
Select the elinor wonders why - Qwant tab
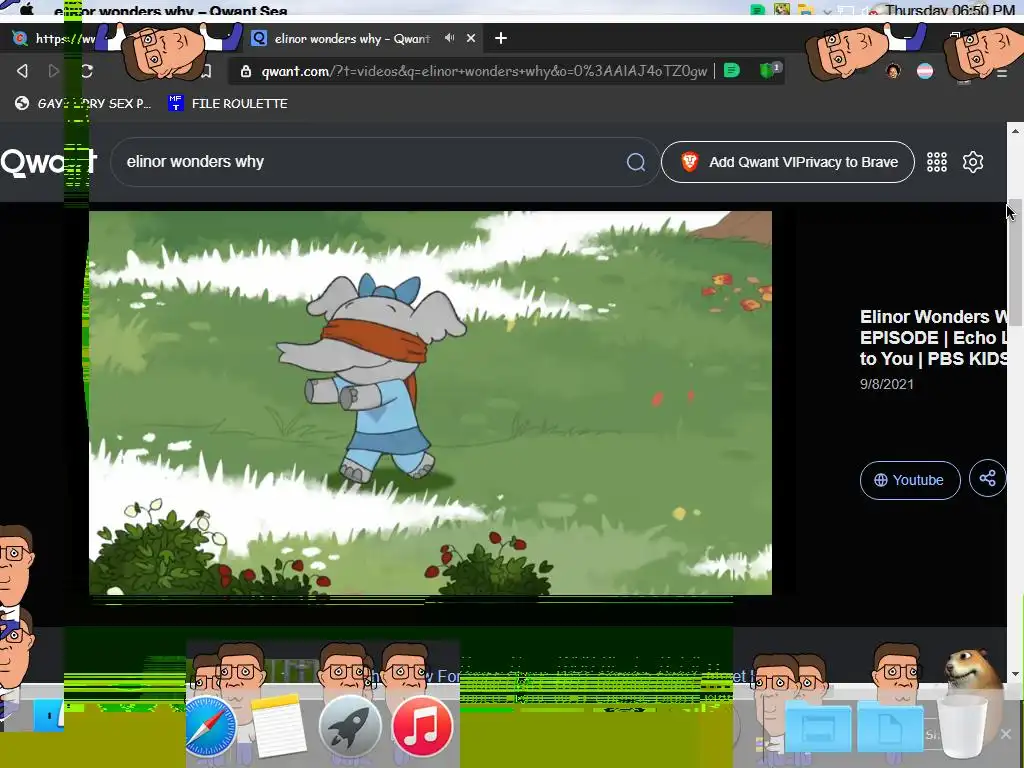tap(351, 39)
